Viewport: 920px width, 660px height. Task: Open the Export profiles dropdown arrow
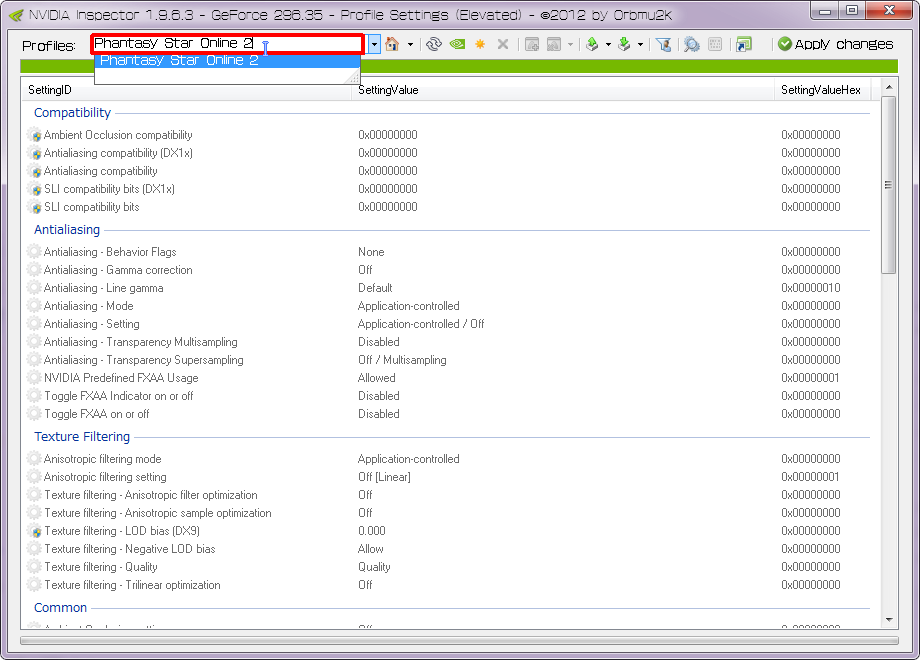coord(608,44)
